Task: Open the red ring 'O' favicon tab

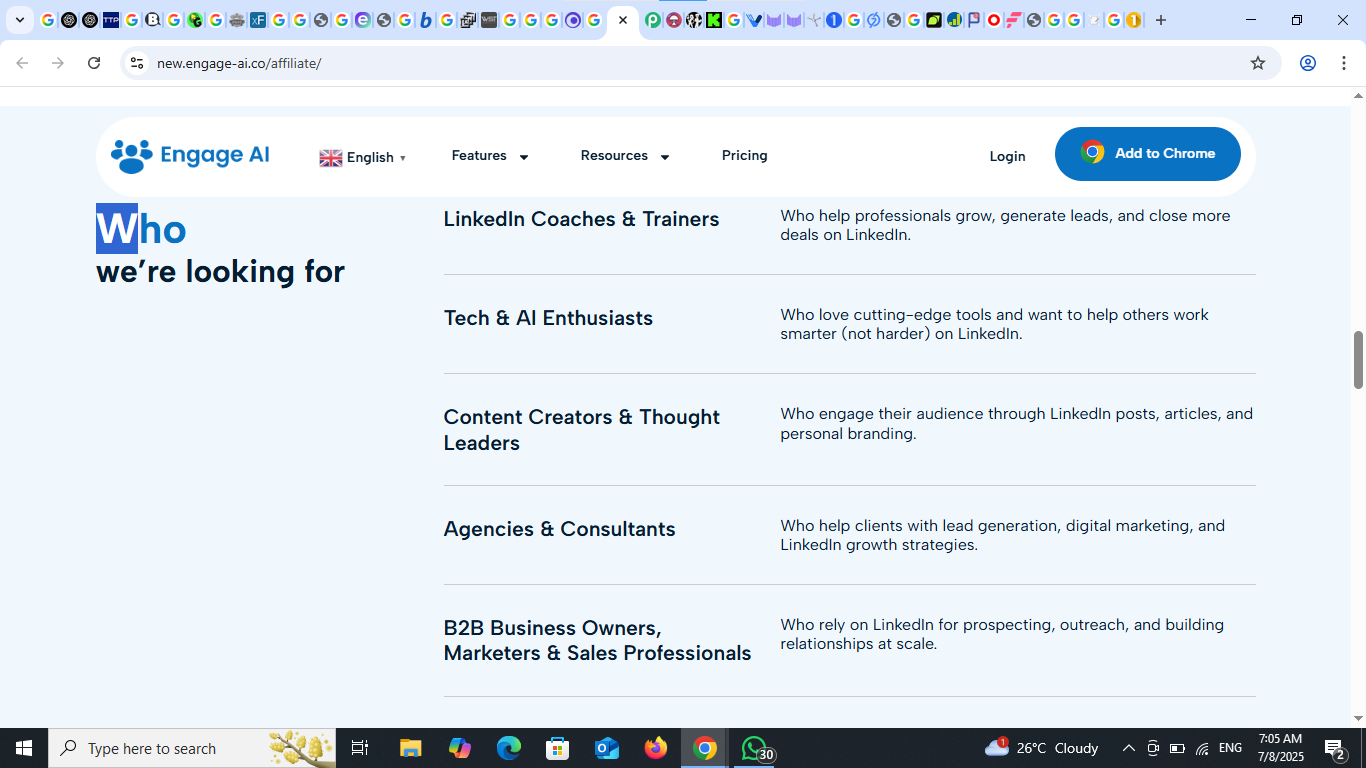Action: tap(994, 20)
